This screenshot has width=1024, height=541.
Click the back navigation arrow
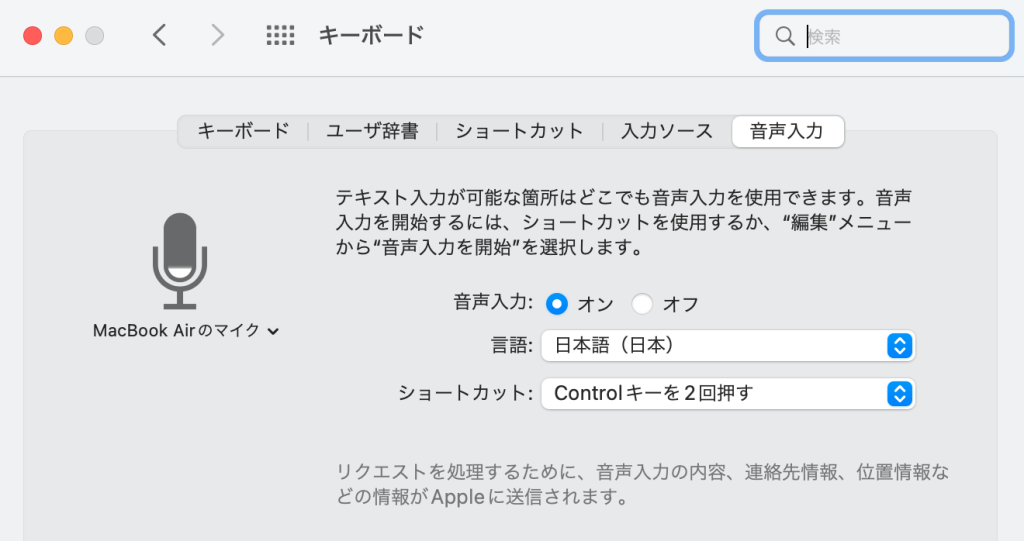pos(159,36)
